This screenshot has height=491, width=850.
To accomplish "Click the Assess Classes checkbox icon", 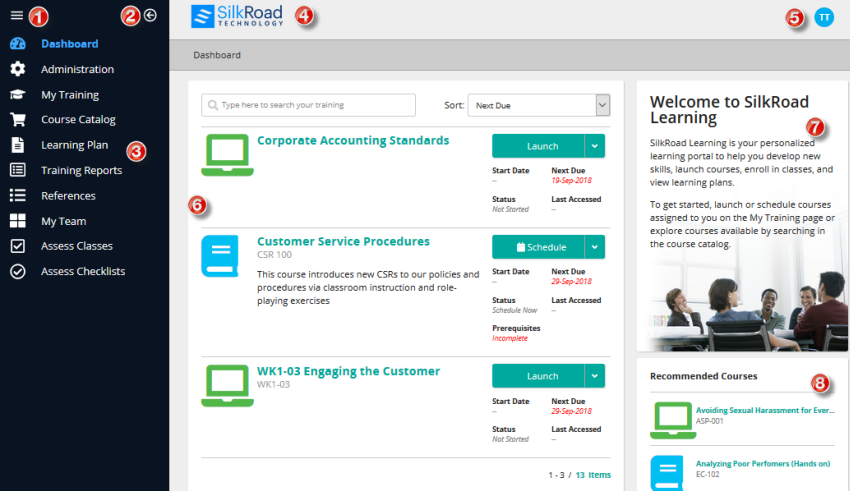I will tap(17, 246).
